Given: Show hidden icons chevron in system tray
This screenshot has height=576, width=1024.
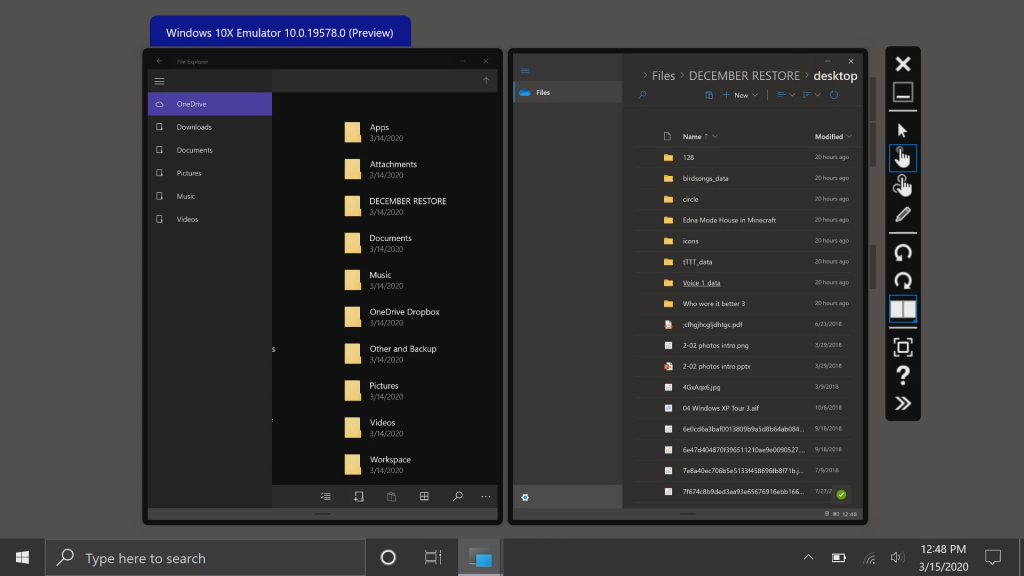Looking at the screenshot, I should [808, 558].
